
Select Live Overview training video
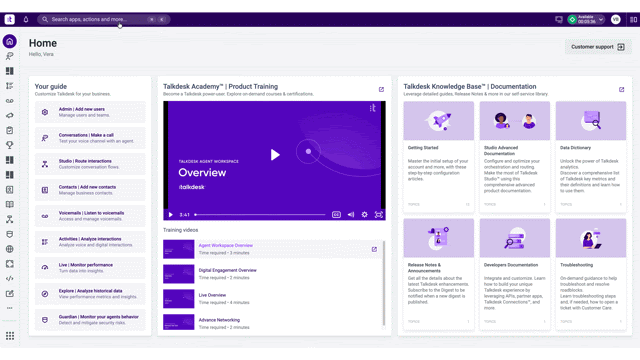272,299
